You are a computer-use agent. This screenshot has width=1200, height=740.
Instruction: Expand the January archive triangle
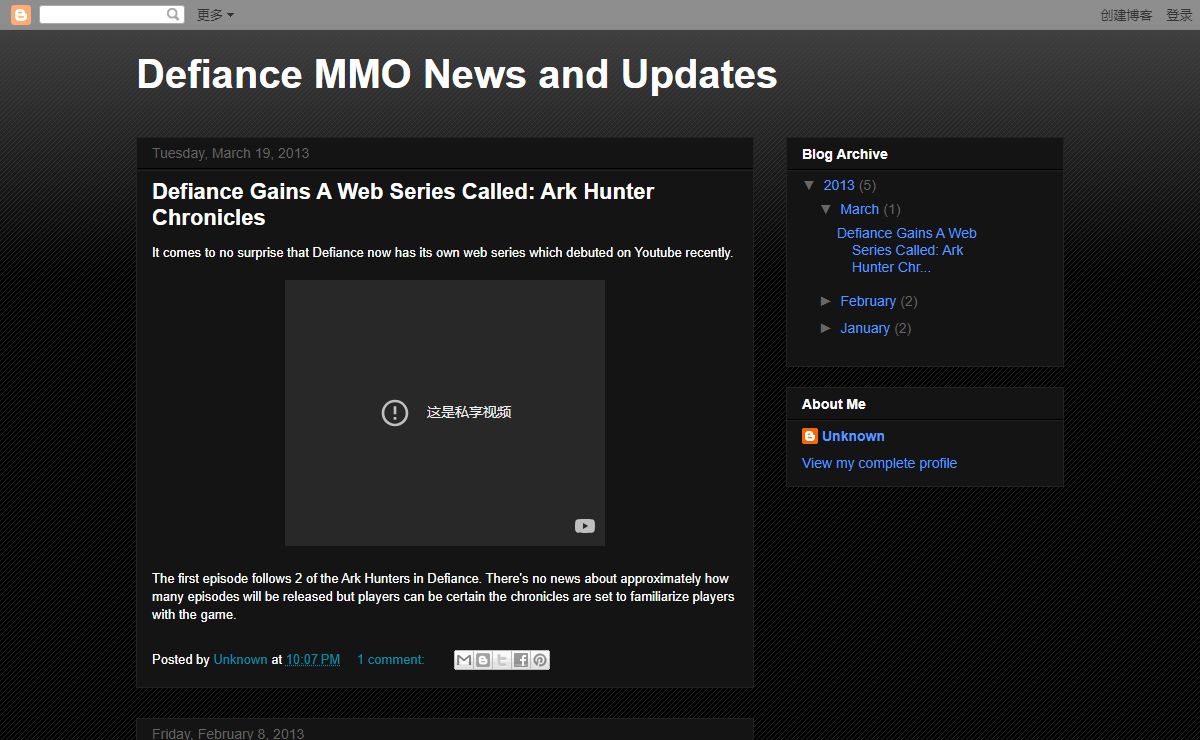[826, 328]
